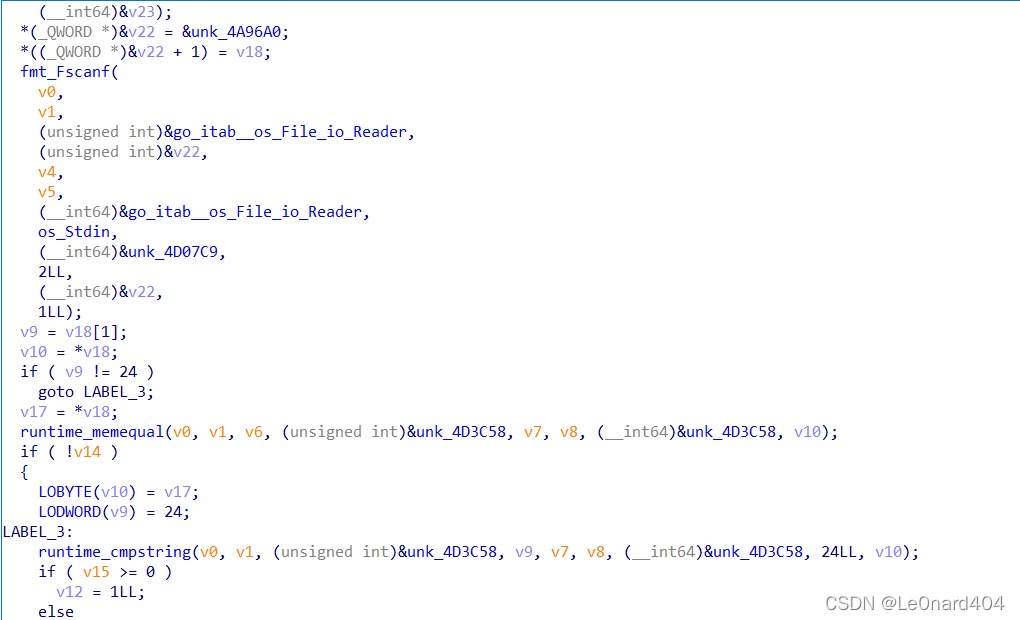Click the os_Stdin argument

[74, 232]
